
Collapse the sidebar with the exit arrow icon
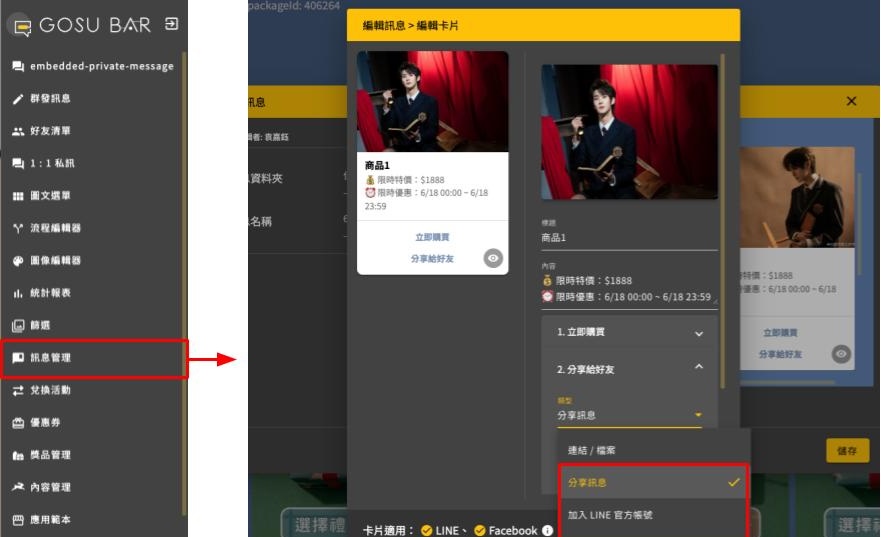coord(171,24)
